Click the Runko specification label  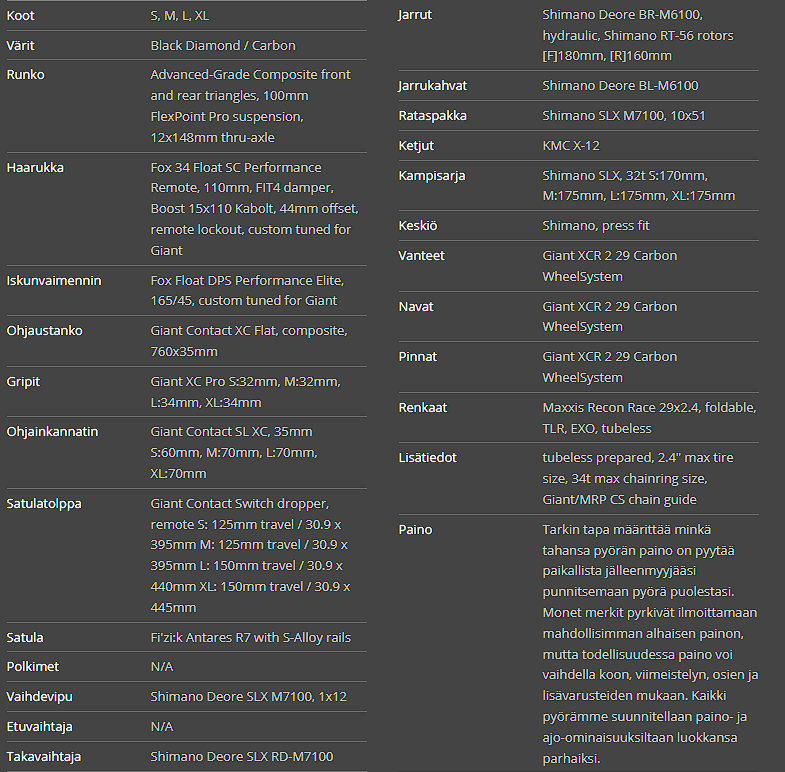click(26, 75)
